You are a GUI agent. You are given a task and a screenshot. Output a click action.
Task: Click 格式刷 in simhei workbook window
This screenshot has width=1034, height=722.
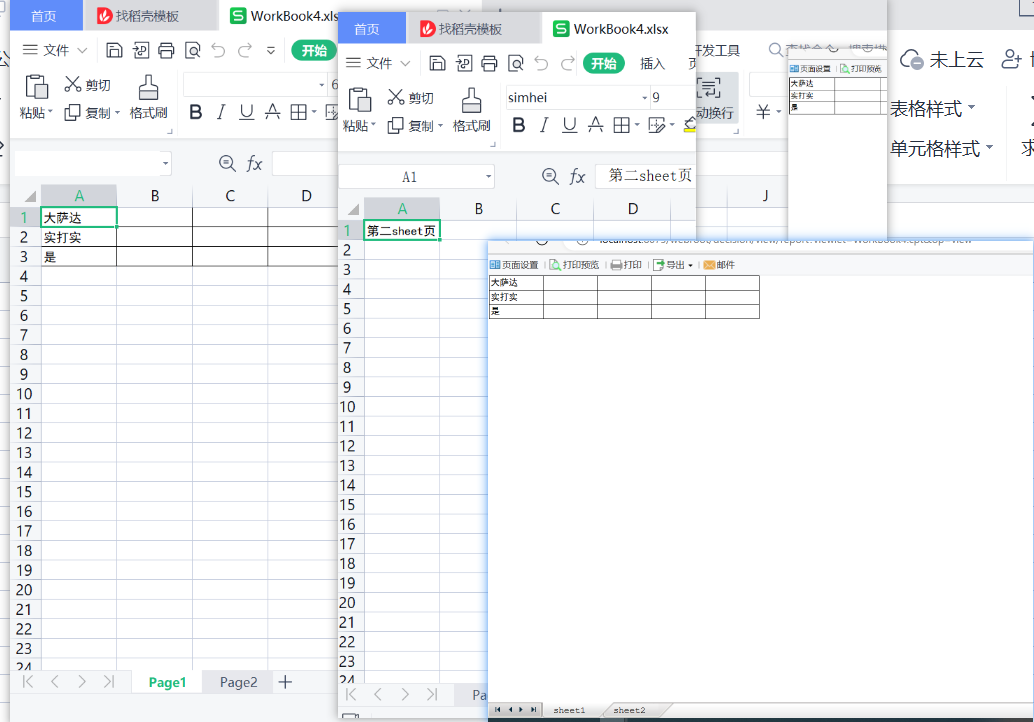[471, 110]
